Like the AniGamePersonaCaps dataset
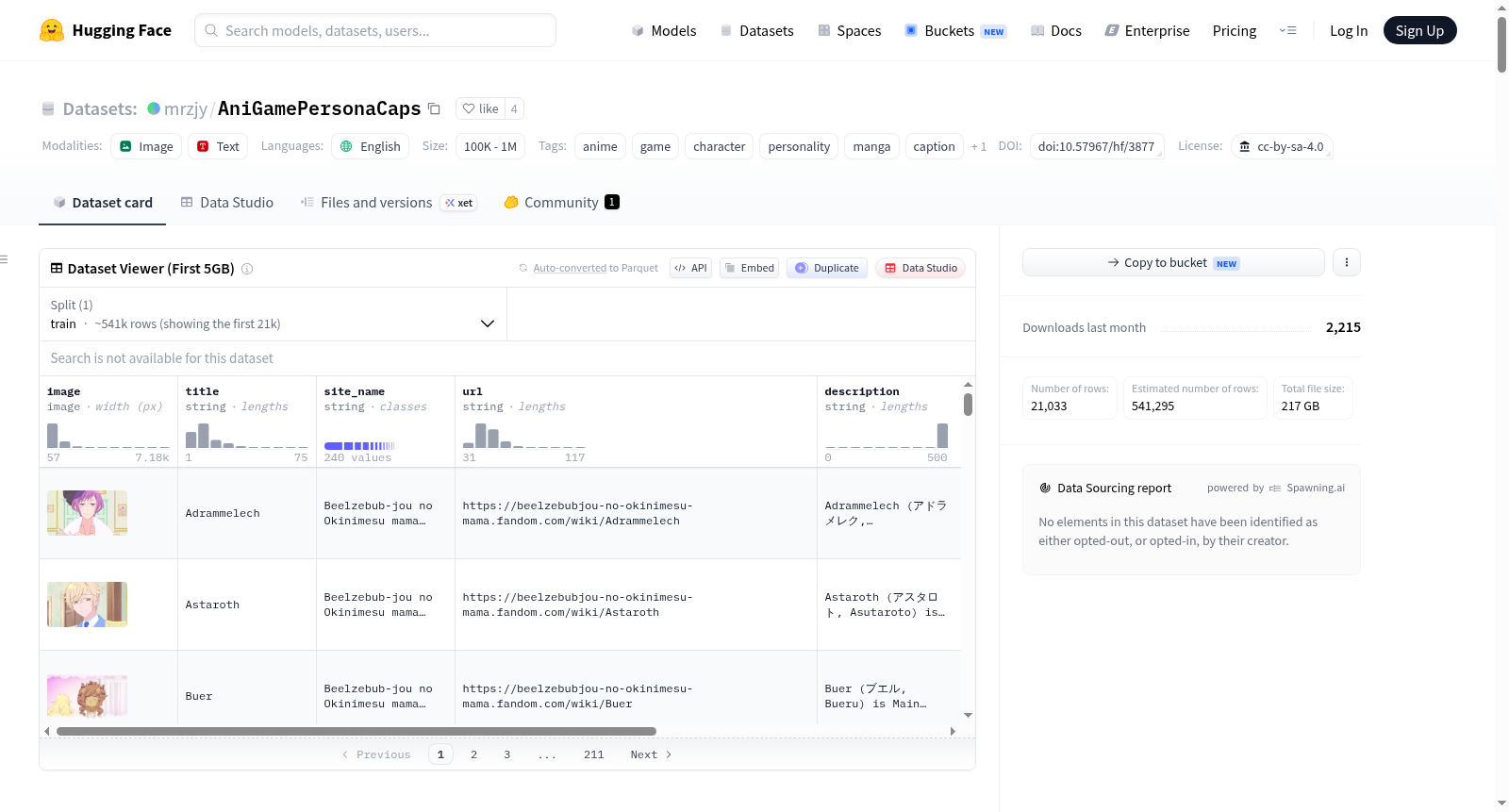Screen dimensions: 1509x812 click(480, 108)
